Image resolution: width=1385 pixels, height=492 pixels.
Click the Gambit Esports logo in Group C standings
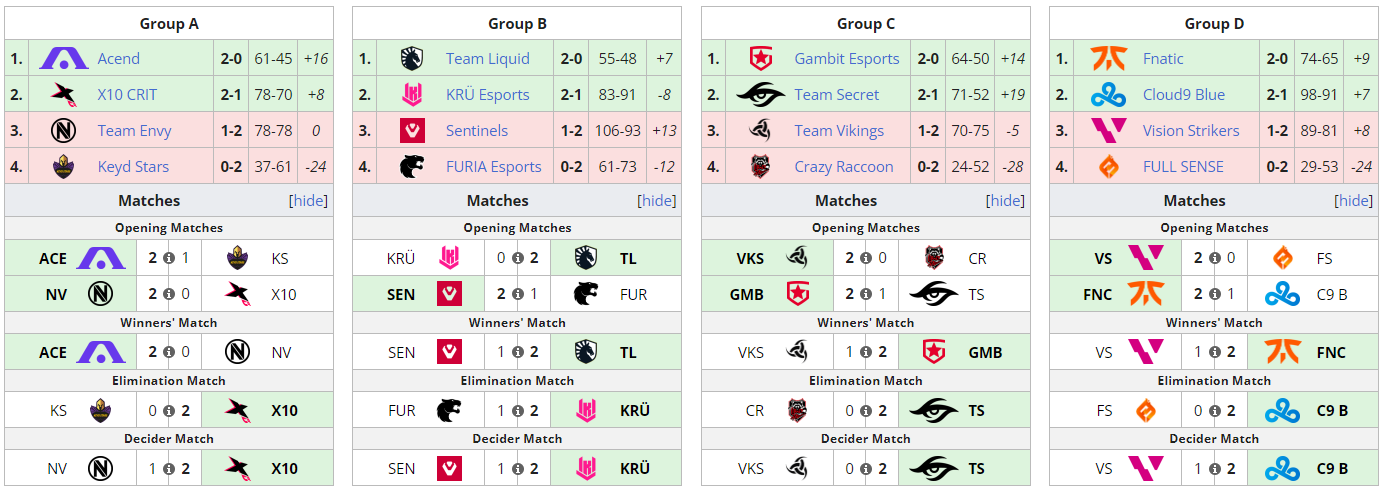pyautogui.click(x=761, y=59)
